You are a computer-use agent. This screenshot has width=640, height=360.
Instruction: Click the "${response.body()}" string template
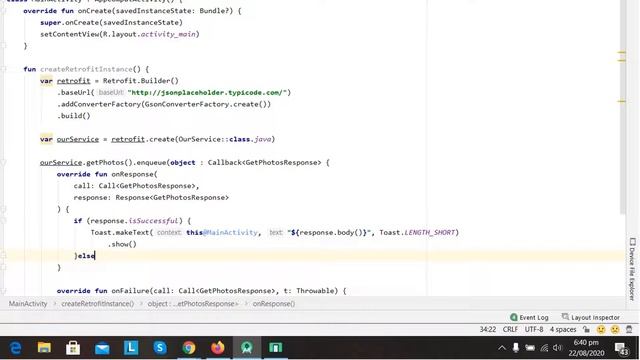click(x=329, y=233)
